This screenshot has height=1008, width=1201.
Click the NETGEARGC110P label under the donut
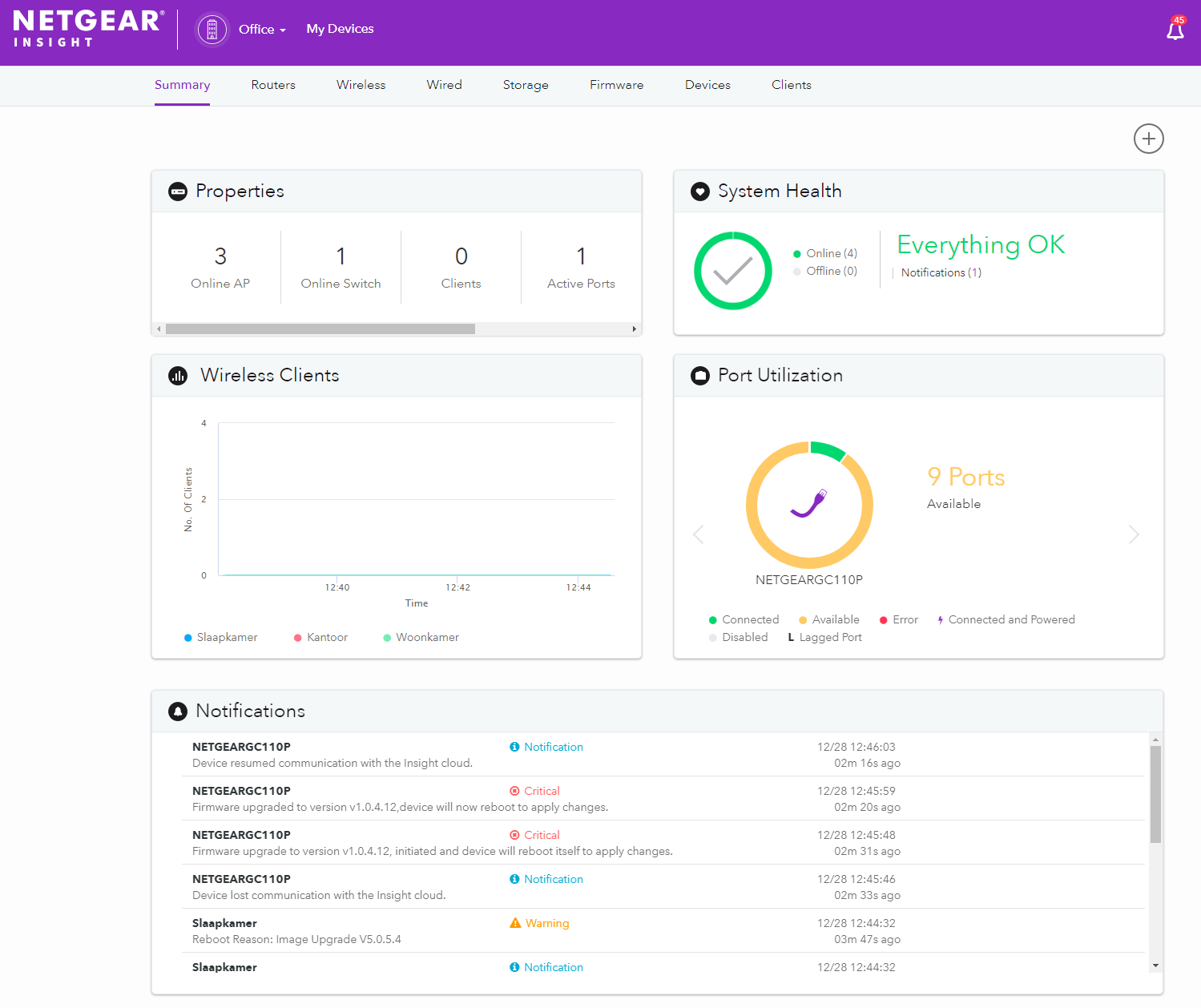[809, 580]
